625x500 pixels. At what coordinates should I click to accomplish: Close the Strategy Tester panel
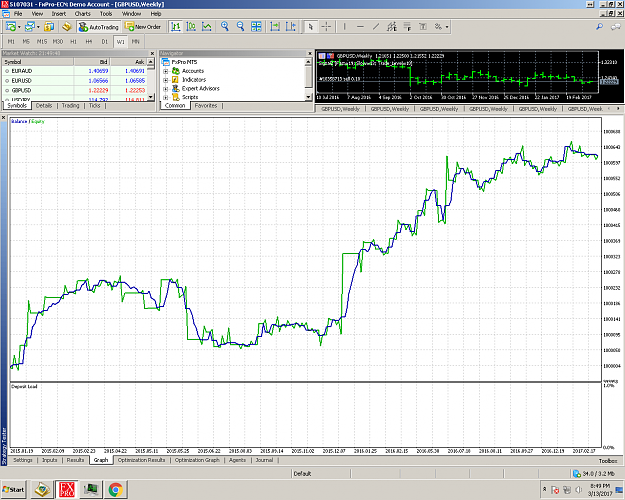click(x=4, y=118)
